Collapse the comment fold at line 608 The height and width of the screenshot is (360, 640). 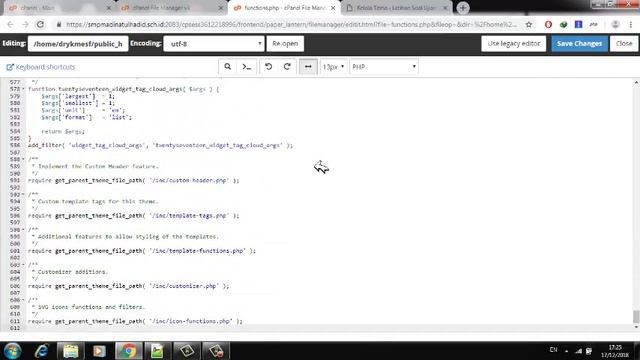23,300
